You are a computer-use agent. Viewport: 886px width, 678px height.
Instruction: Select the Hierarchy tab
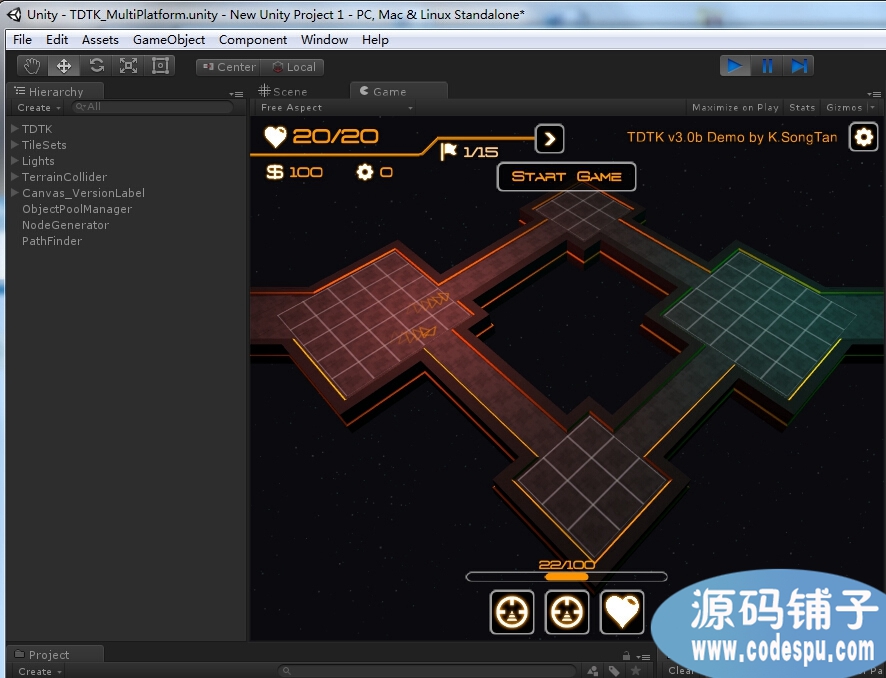[55, 91]
